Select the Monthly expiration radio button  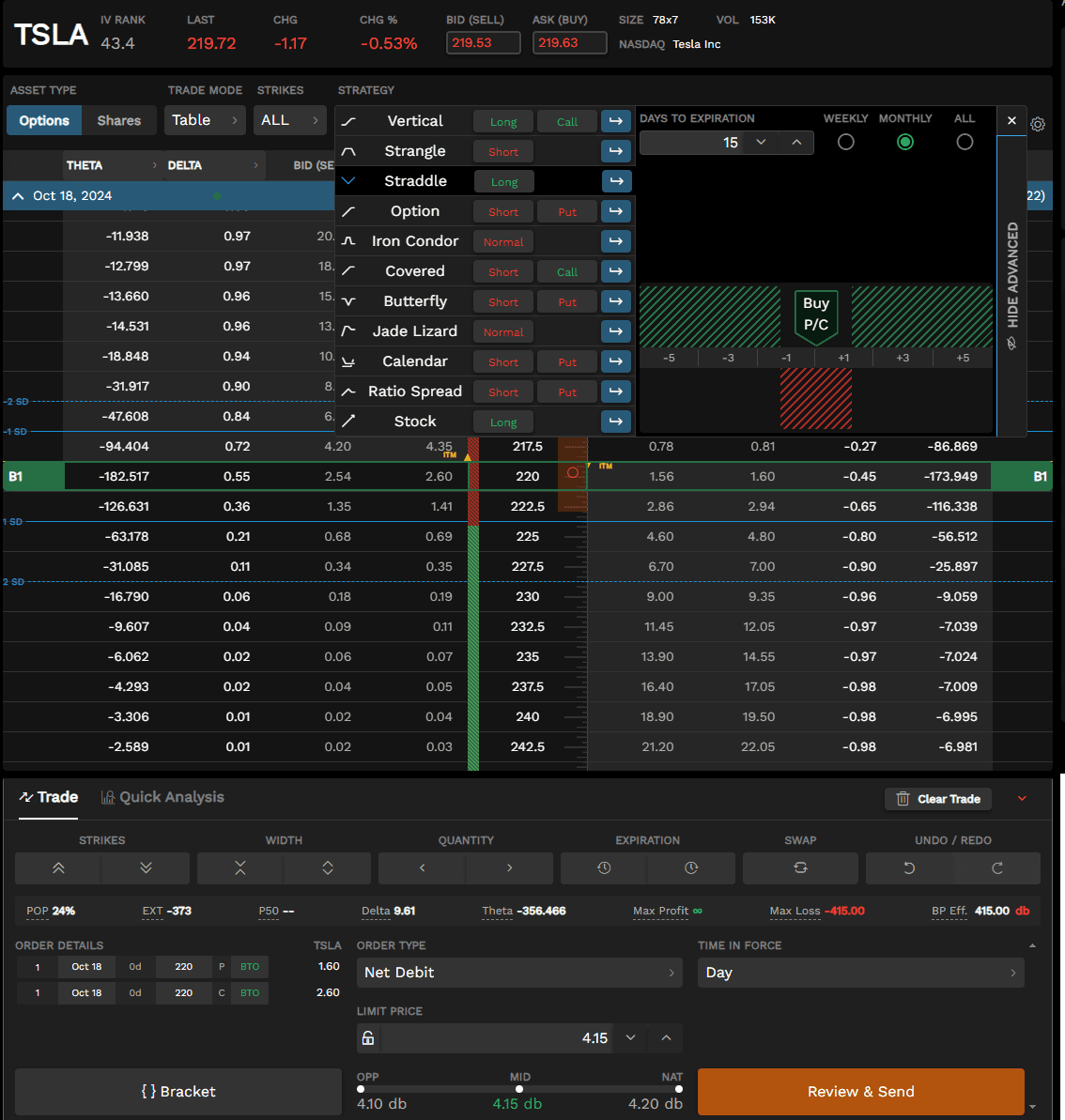[905, 142]
